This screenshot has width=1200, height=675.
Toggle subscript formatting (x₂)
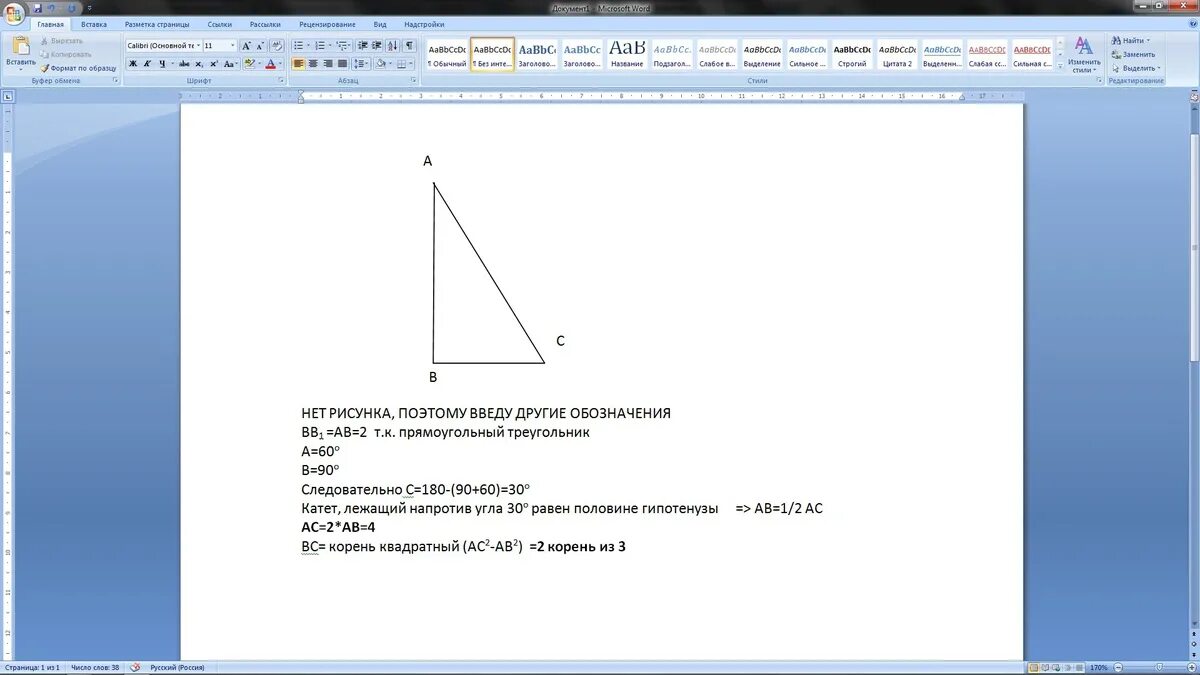click(198, 63)
